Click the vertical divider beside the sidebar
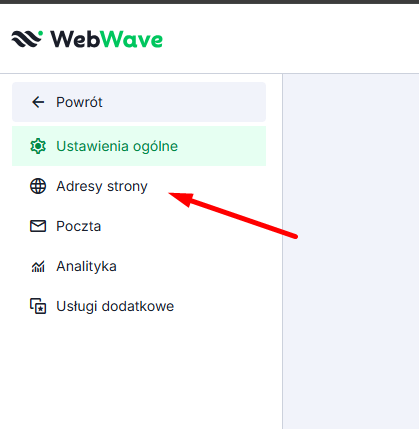The image size is (419, 429). pyautogui.click(x=282, y=251)
